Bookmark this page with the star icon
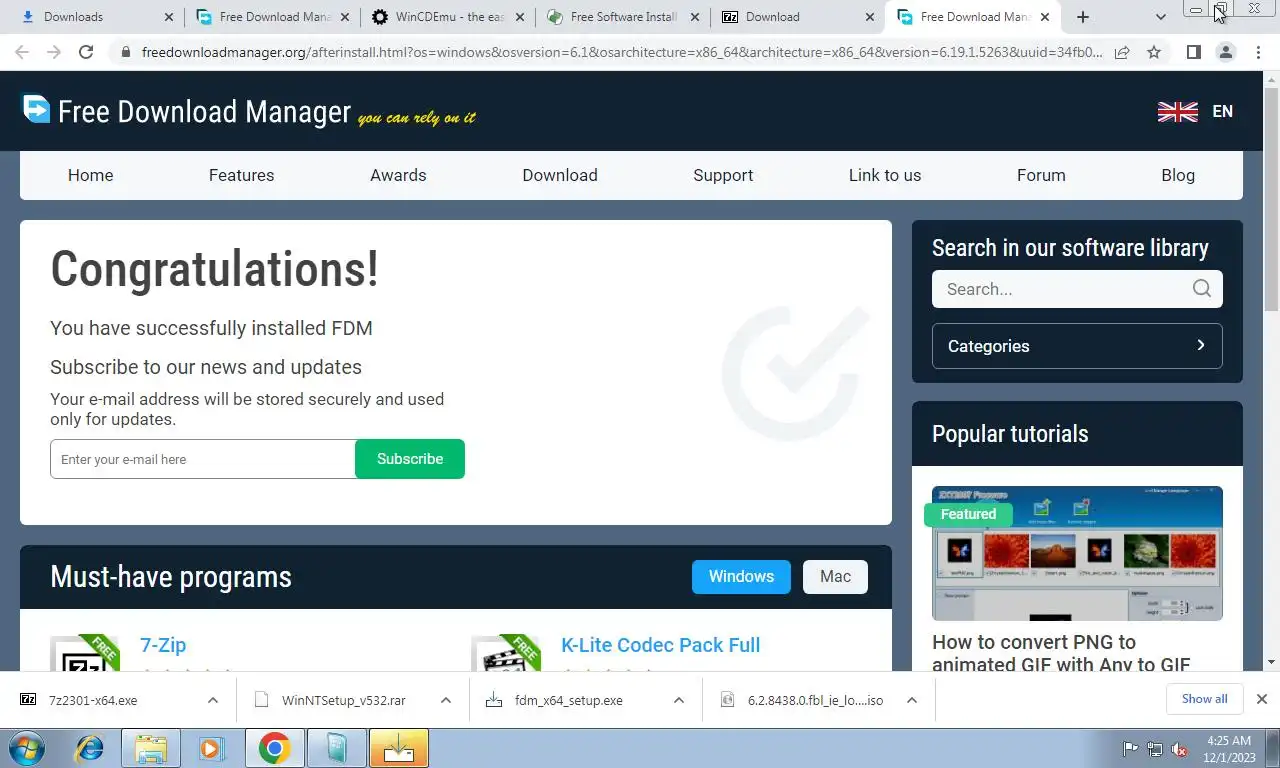This screenshot has height=768, width=1280. tap(1154, 52)
